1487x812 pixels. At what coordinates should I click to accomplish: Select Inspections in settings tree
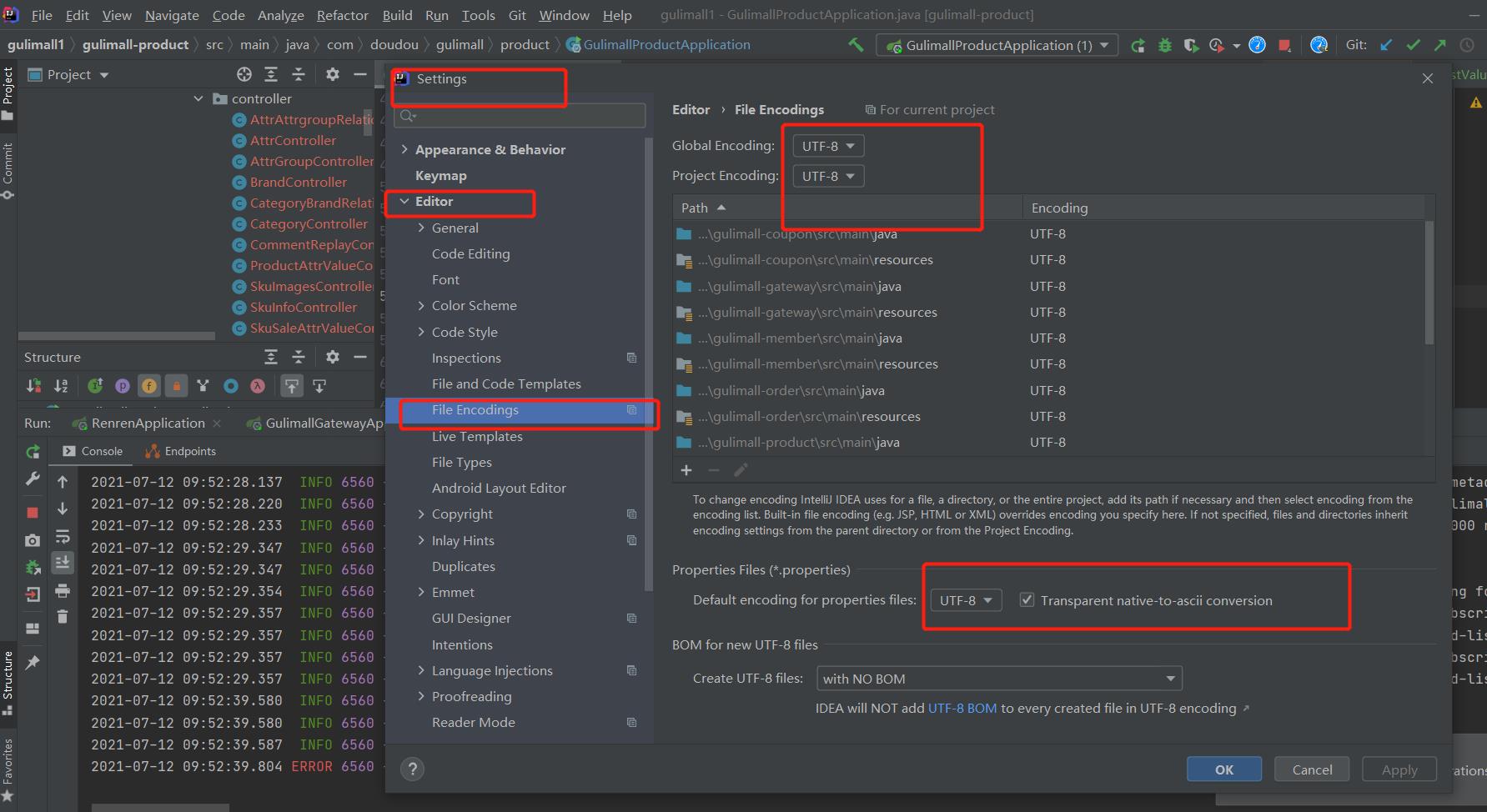click(466, 358)
